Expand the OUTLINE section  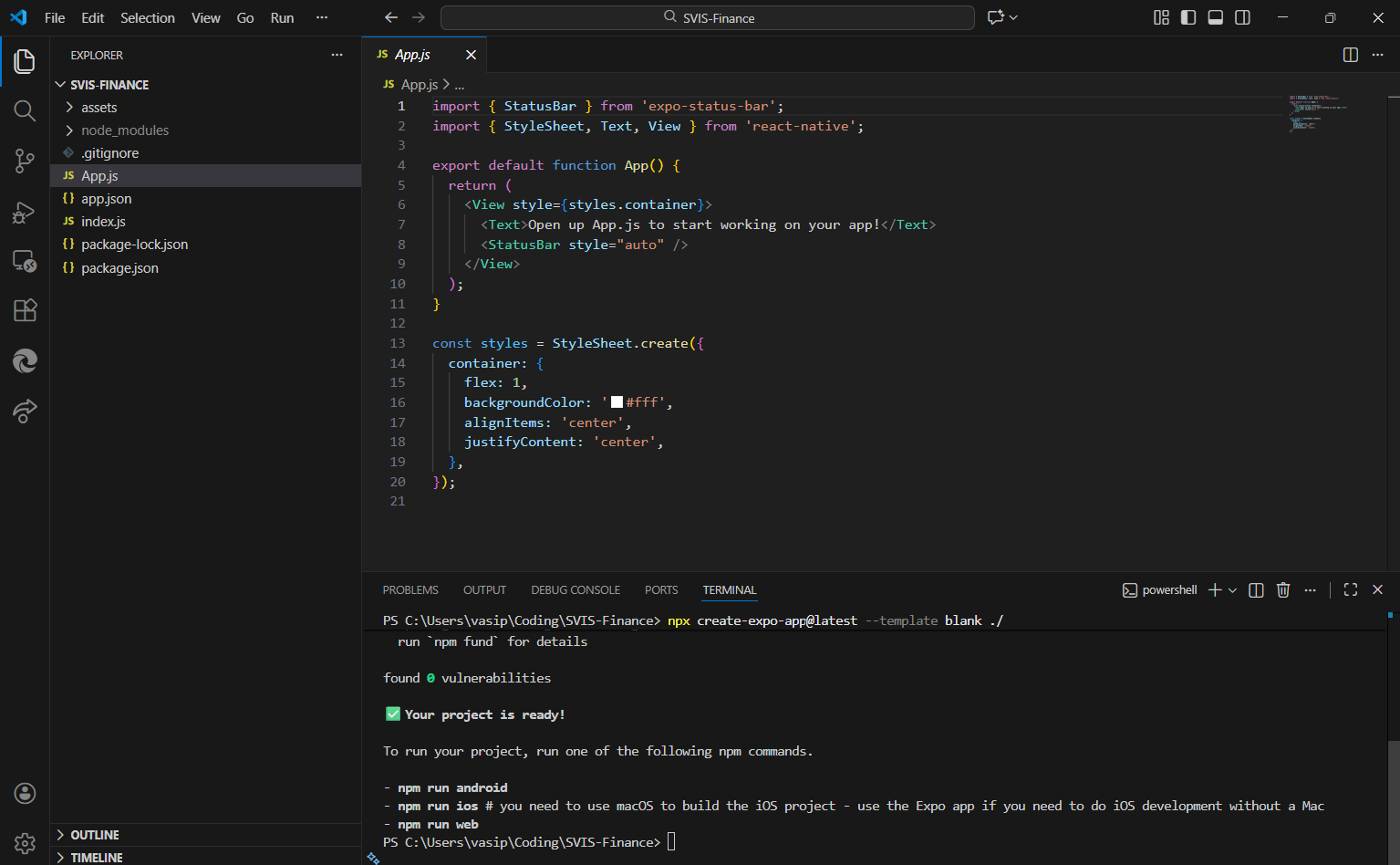point(95,835)
